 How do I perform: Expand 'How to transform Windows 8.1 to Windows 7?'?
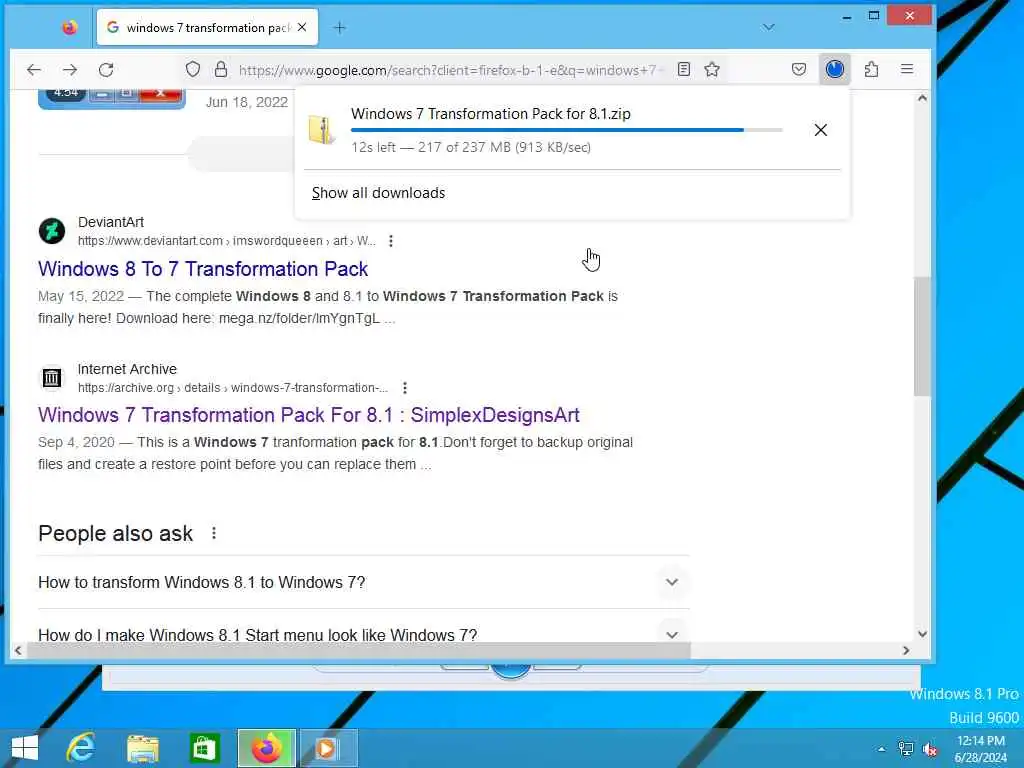364,582
